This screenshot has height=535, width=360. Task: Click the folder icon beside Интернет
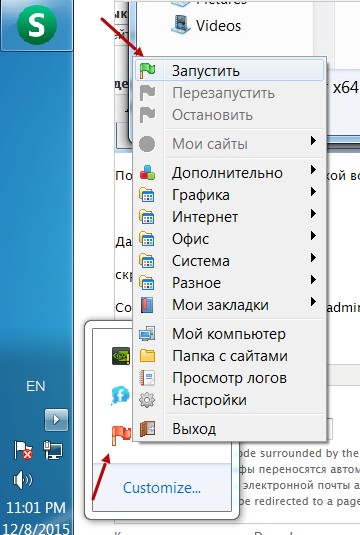(147, 217)
